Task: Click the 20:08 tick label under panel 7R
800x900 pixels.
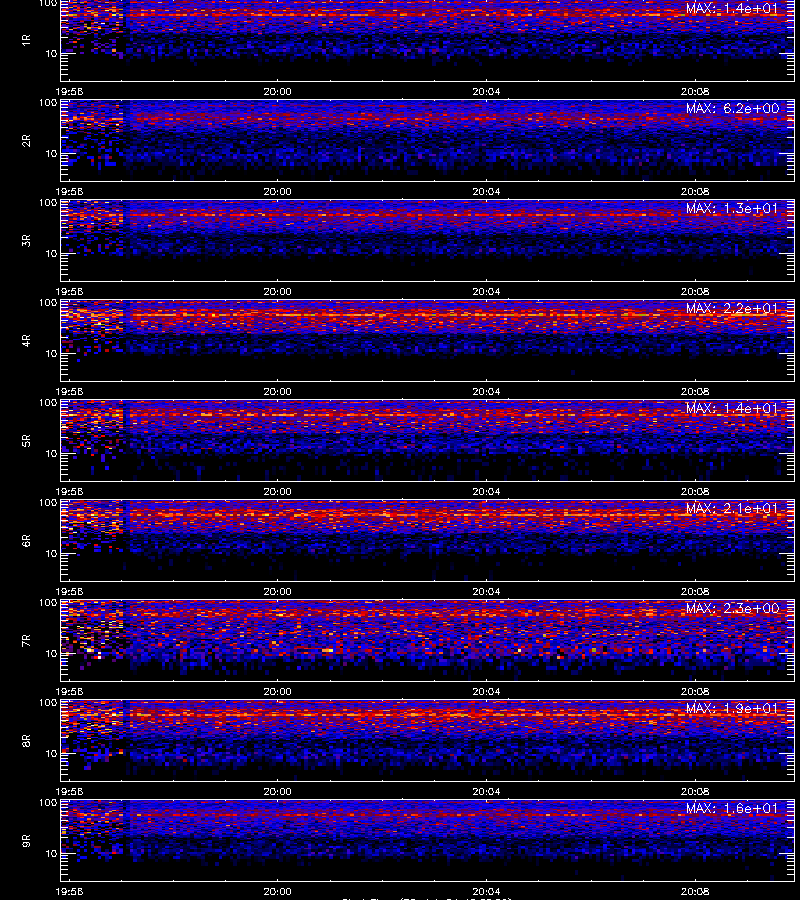Action: 695,692
